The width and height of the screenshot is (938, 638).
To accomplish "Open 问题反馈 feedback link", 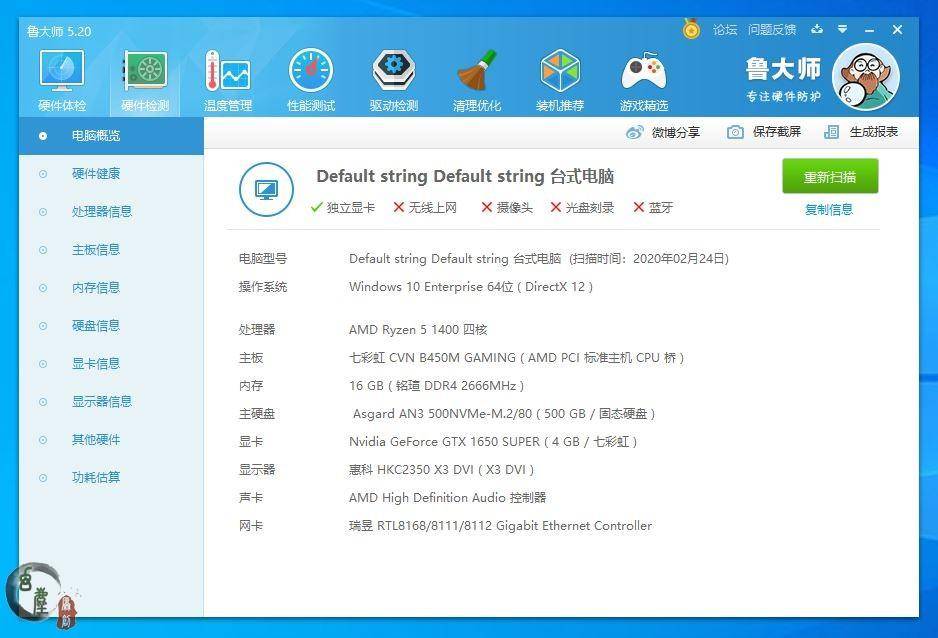I will click(772, 29).
